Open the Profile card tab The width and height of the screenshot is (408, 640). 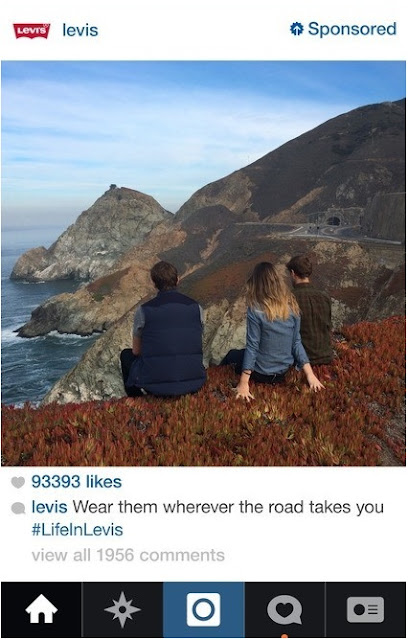366,610
